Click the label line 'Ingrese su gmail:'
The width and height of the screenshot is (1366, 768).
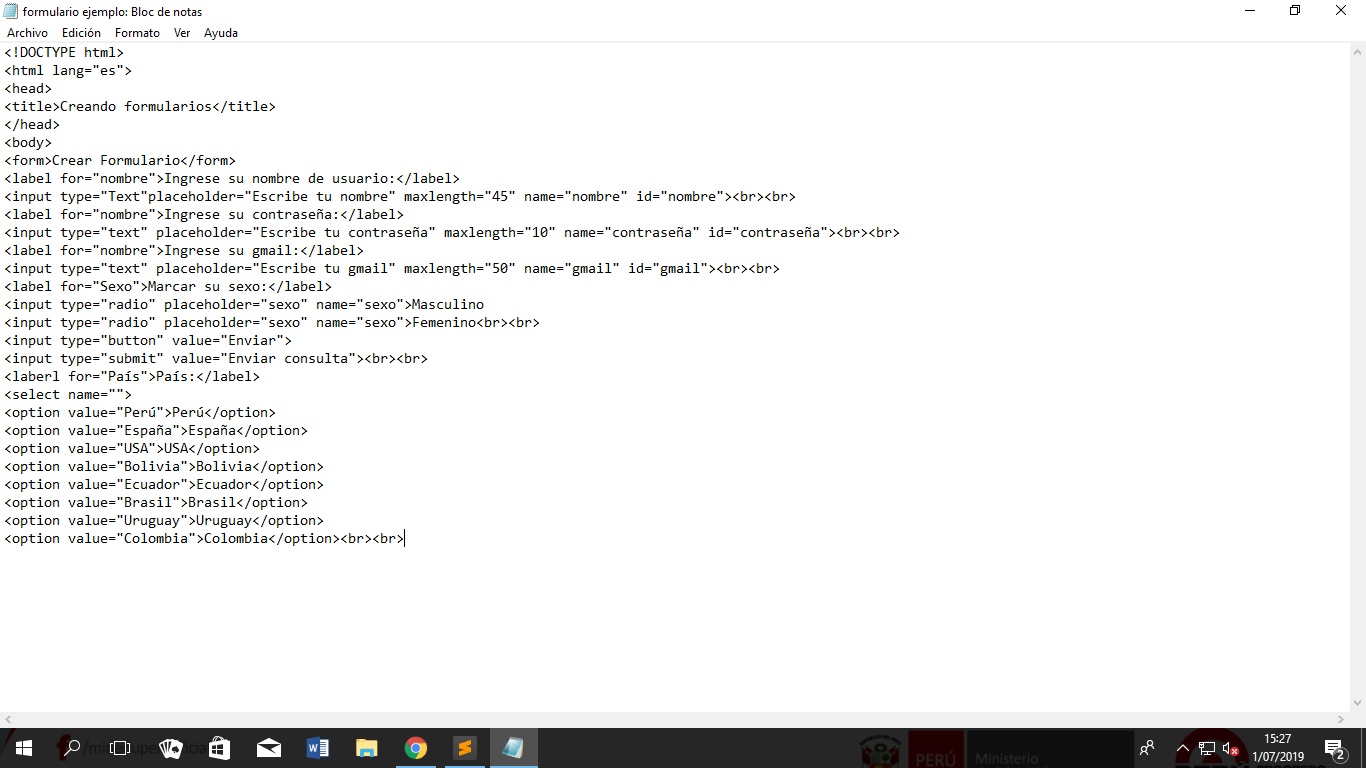[x=184, y=250]
